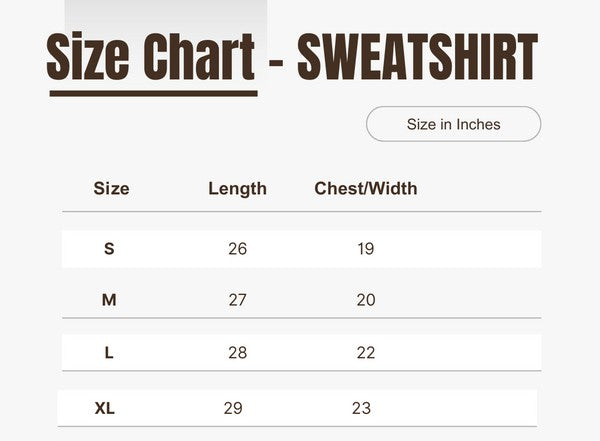Click the chest width value 23

click(361, 408)
